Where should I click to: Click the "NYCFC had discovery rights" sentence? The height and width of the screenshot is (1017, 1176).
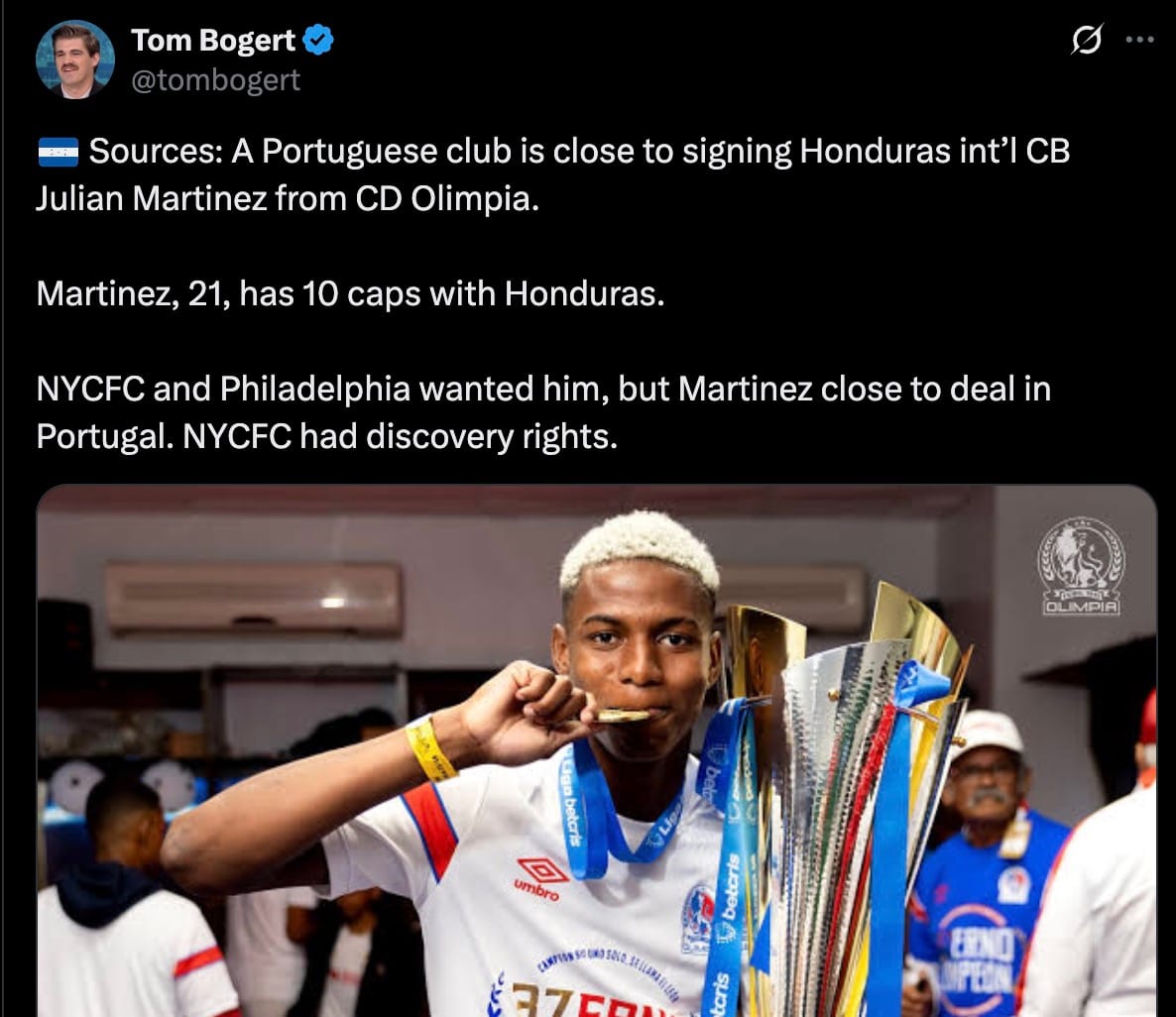click(x=400, y=436)
